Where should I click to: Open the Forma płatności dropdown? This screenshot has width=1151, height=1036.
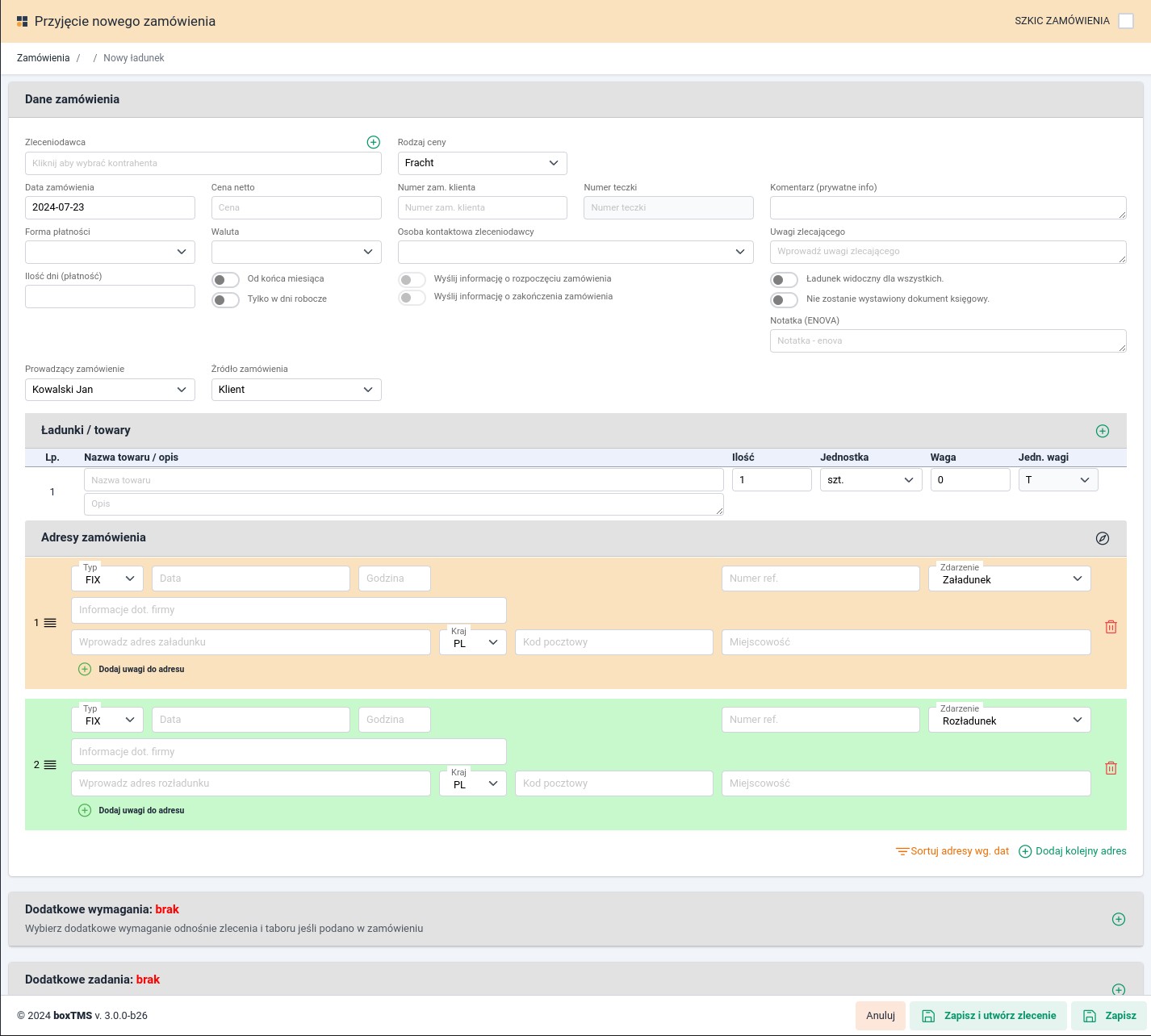coord(110,252)
